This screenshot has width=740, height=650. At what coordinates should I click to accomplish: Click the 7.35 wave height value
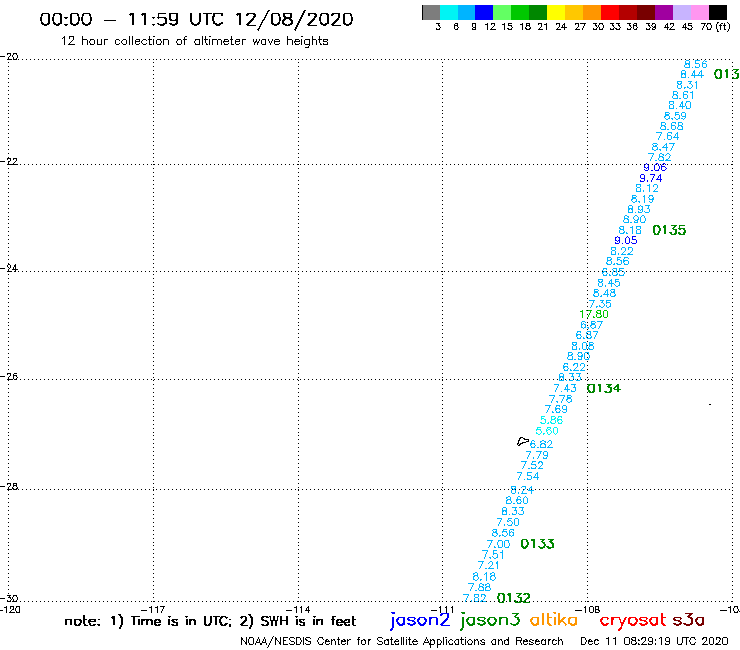point(600,304)
